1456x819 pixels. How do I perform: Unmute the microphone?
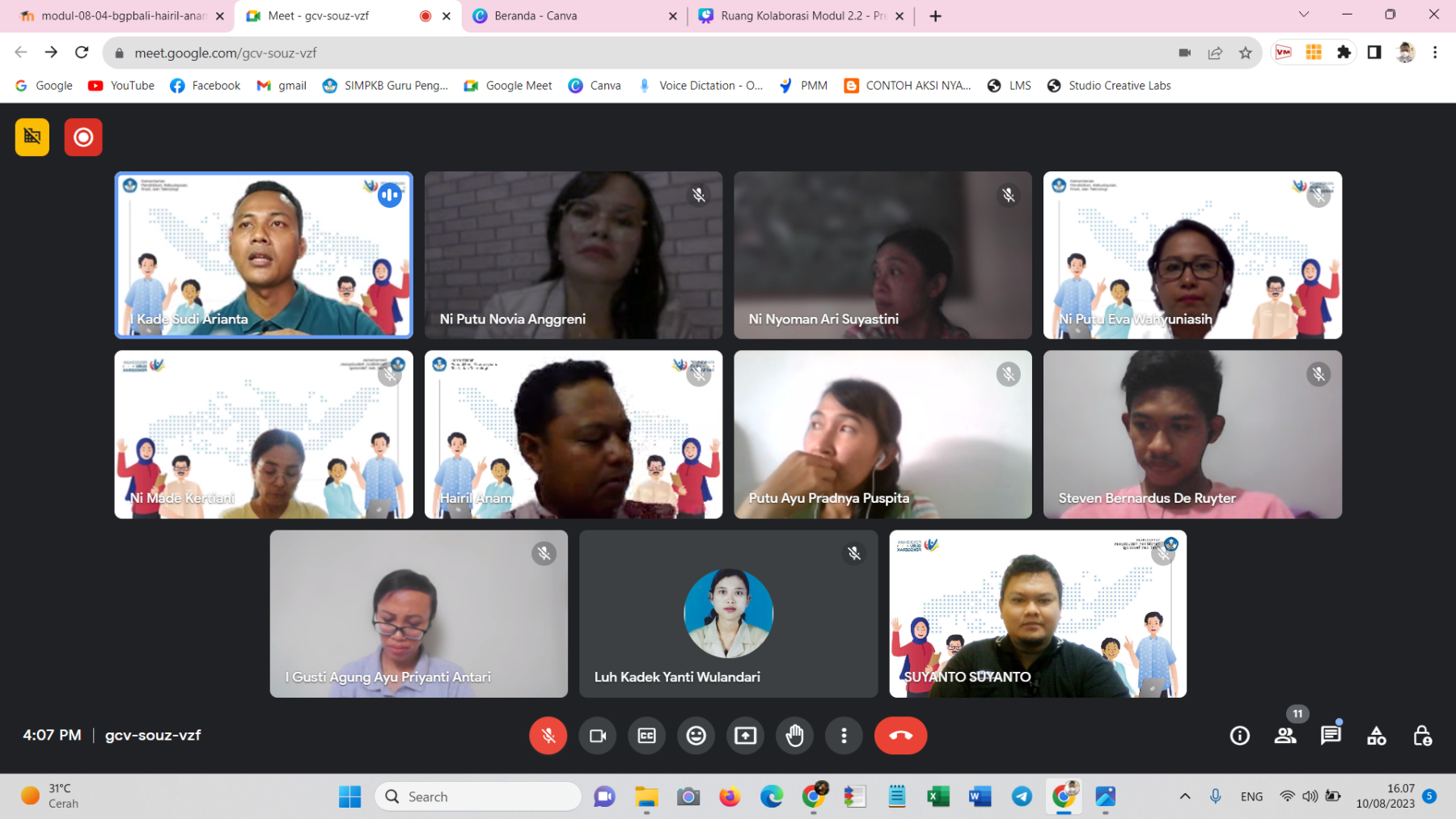548,735
